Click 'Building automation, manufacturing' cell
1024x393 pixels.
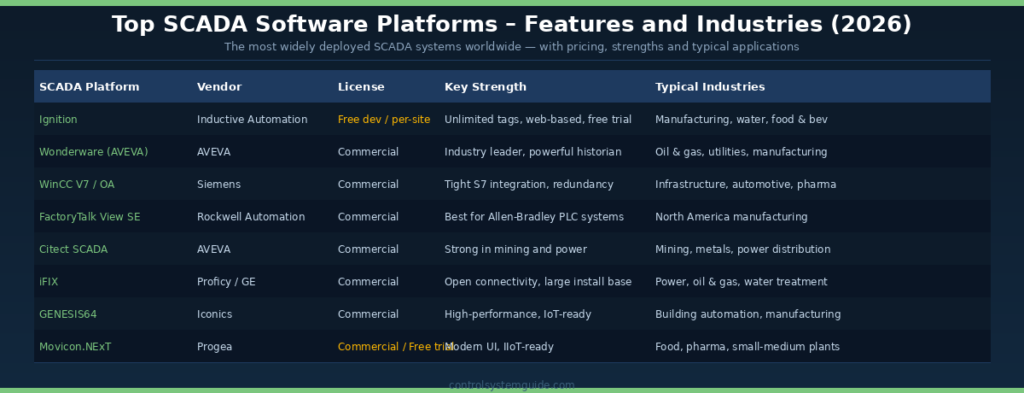tap(748, 315)
